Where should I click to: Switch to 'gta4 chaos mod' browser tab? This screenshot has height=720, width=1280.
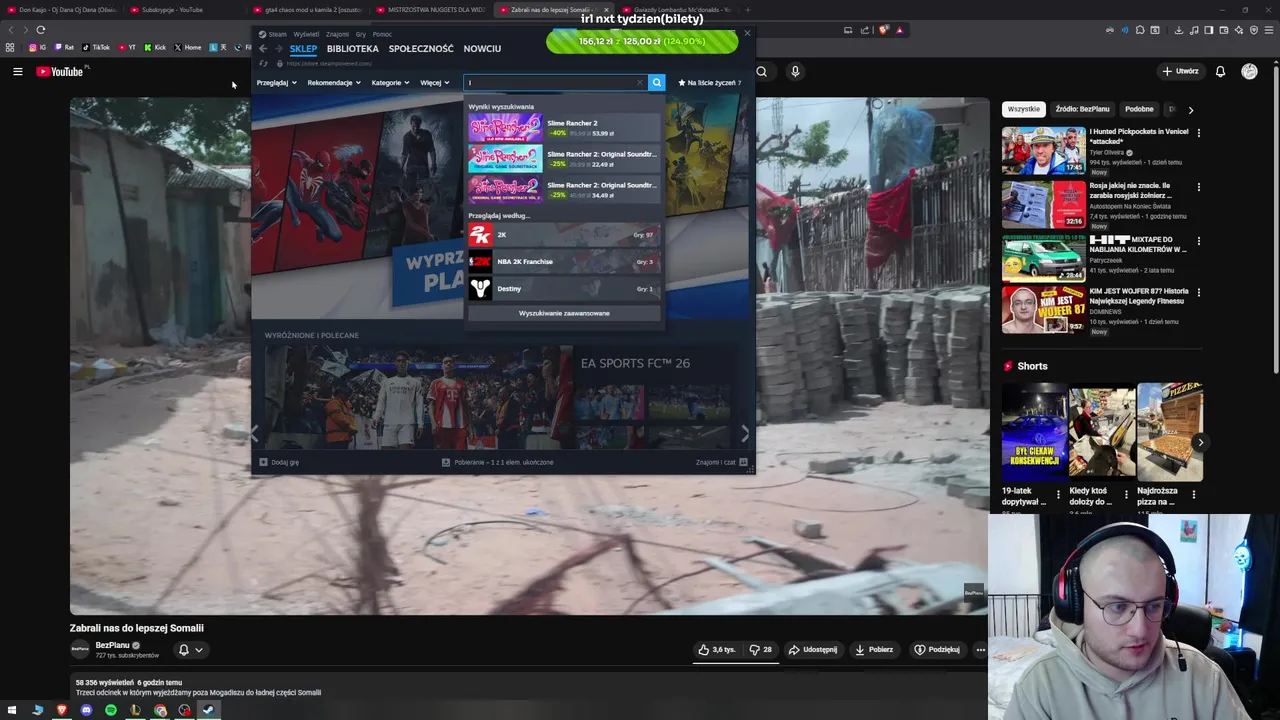[x=307, y=10]
